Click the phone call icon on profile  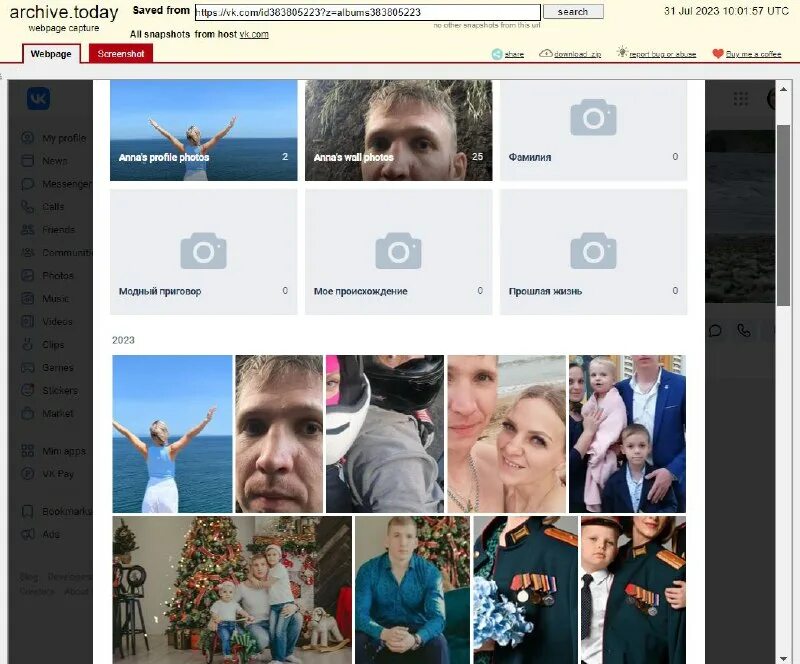tap(744, 331)
